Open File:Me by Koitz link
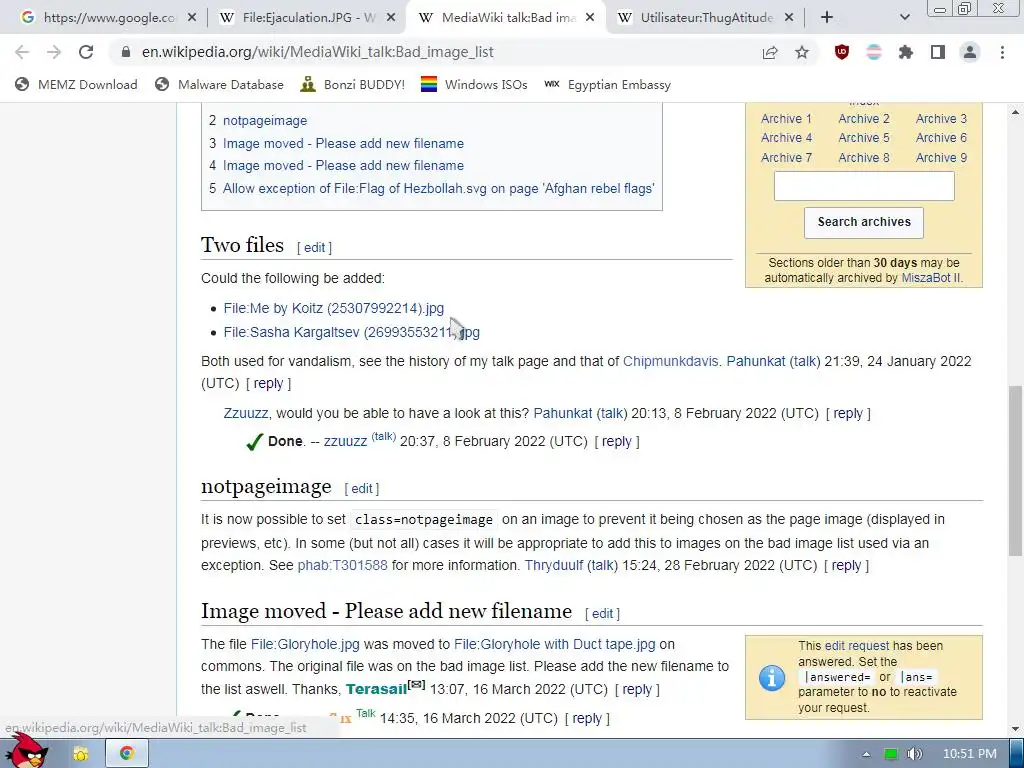 click(x=334, y=308)
